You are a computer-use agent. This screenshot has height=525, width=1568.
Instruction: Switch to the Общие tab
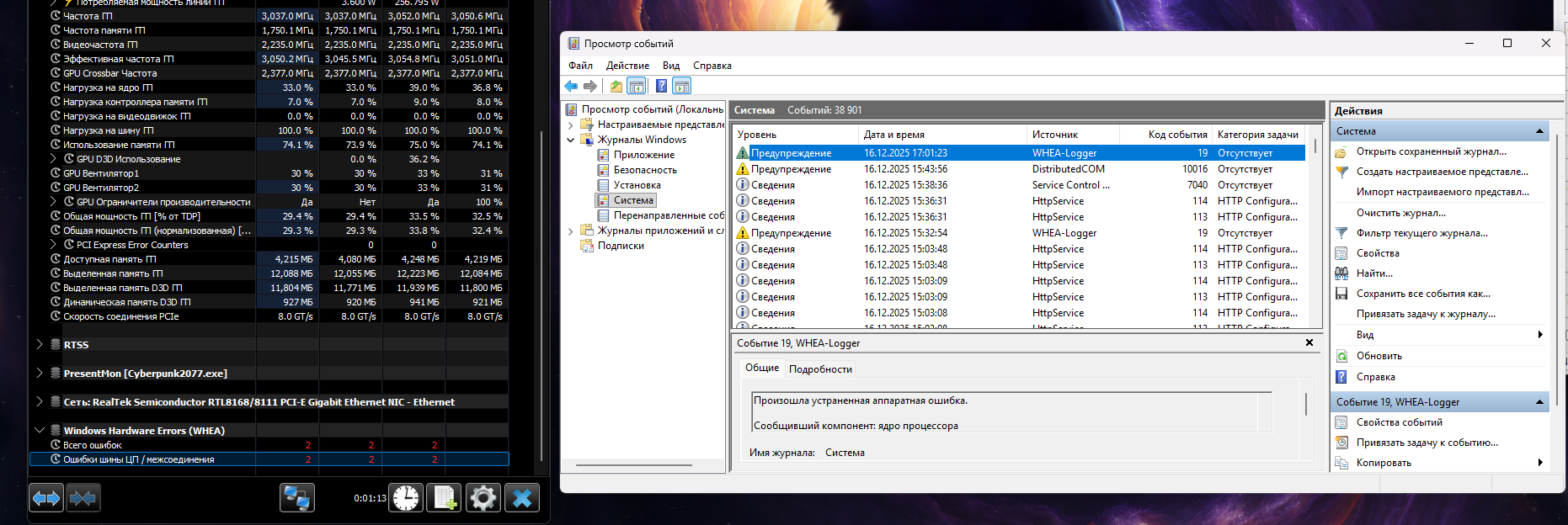pyautogui.click(x=762, y=368)
